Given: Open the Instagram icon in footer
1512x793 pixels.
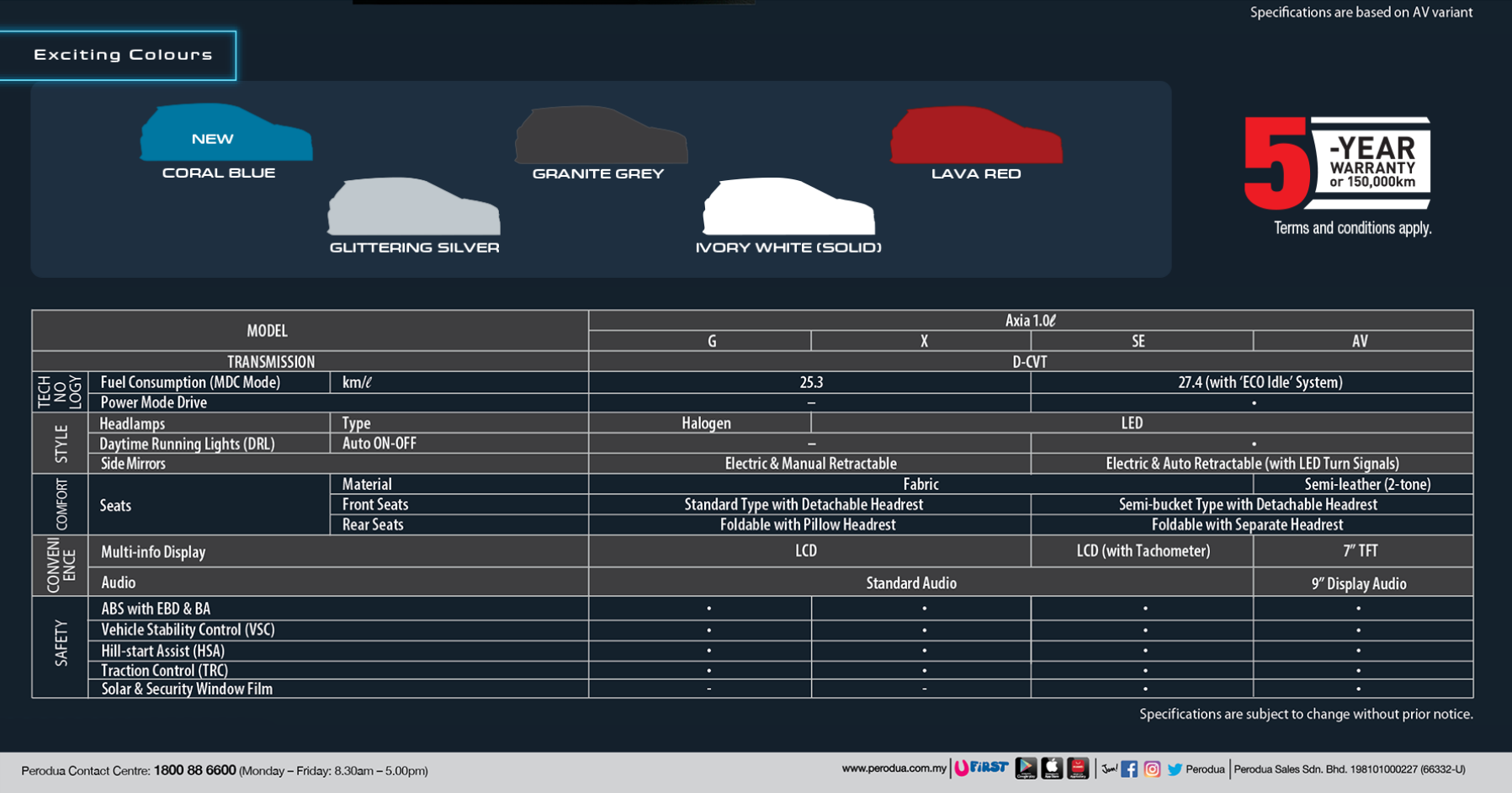Looking at the screenshot, I should click(1152, 769).
